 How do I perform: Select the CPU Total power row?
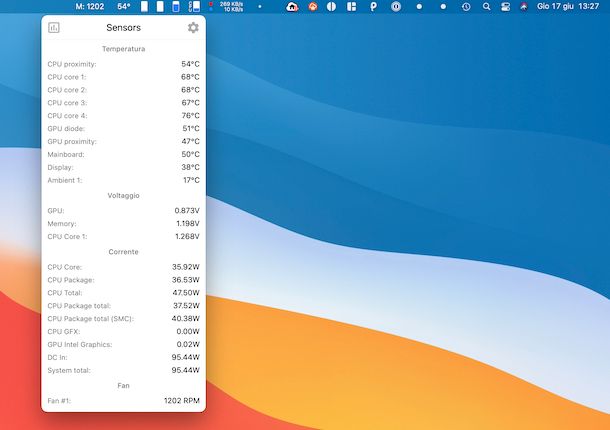(x=123, y=293)
